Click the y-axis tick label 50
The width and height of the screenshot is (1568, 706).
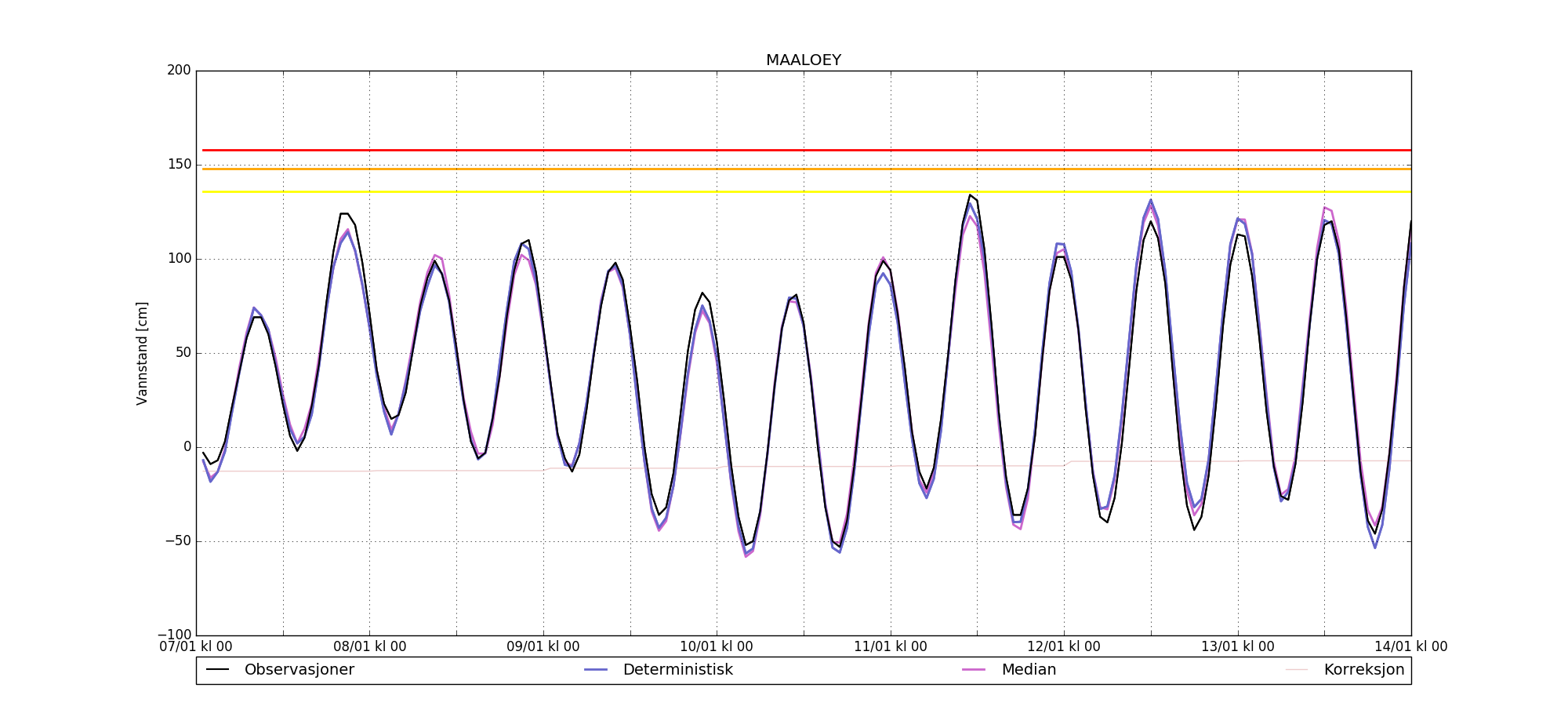(x=183, y=353)
